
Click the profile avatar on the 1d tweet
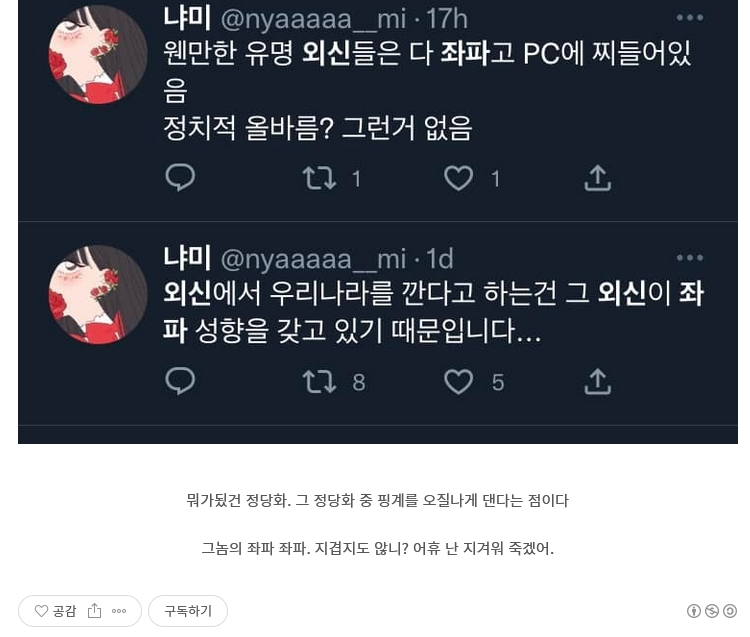[x=98, y=295]
